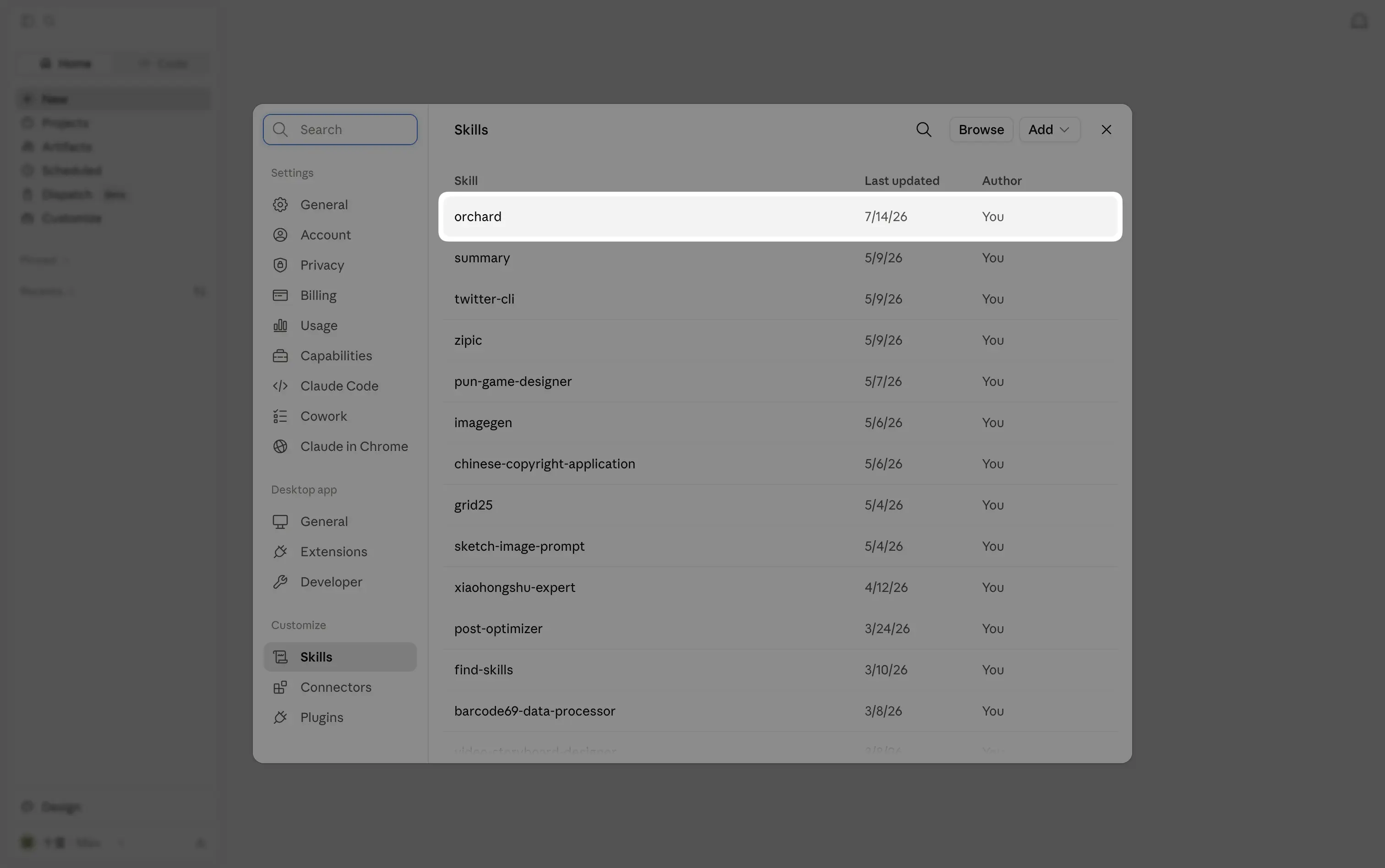The width and height of the screenshot is (1385, 868).
Task: Open the Billing section
Action: click(x=340, y=295)
